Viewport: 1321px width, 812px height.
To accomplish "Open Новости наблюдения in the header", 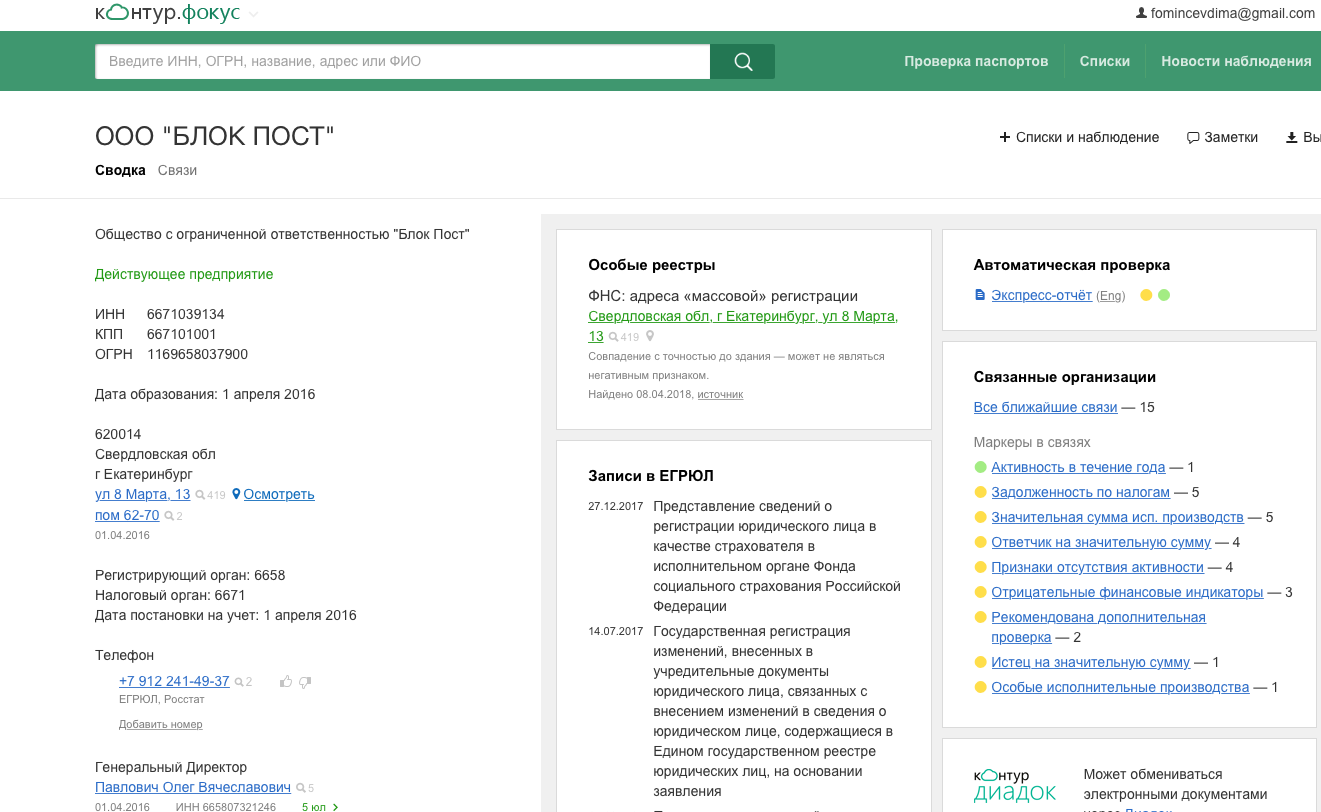I will [x=1236, y=61].
